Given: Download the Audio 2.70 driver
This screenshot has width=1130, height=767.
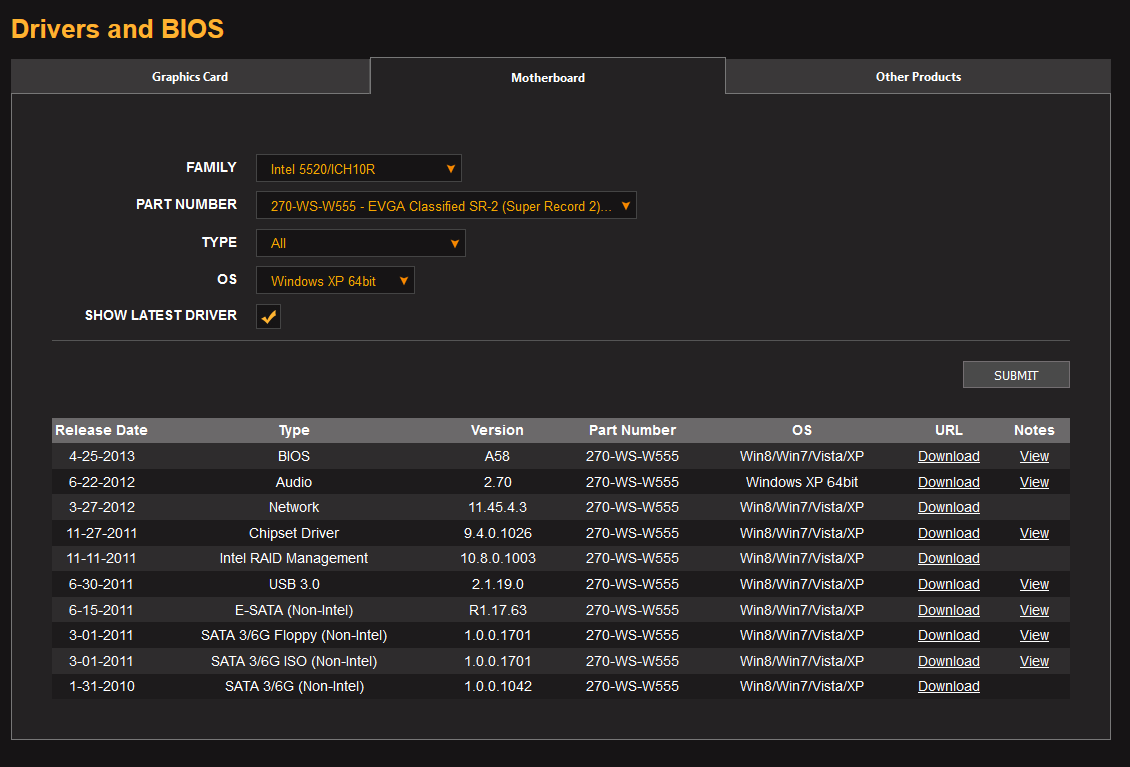Looking at the screenshot, I should point(948,482).
